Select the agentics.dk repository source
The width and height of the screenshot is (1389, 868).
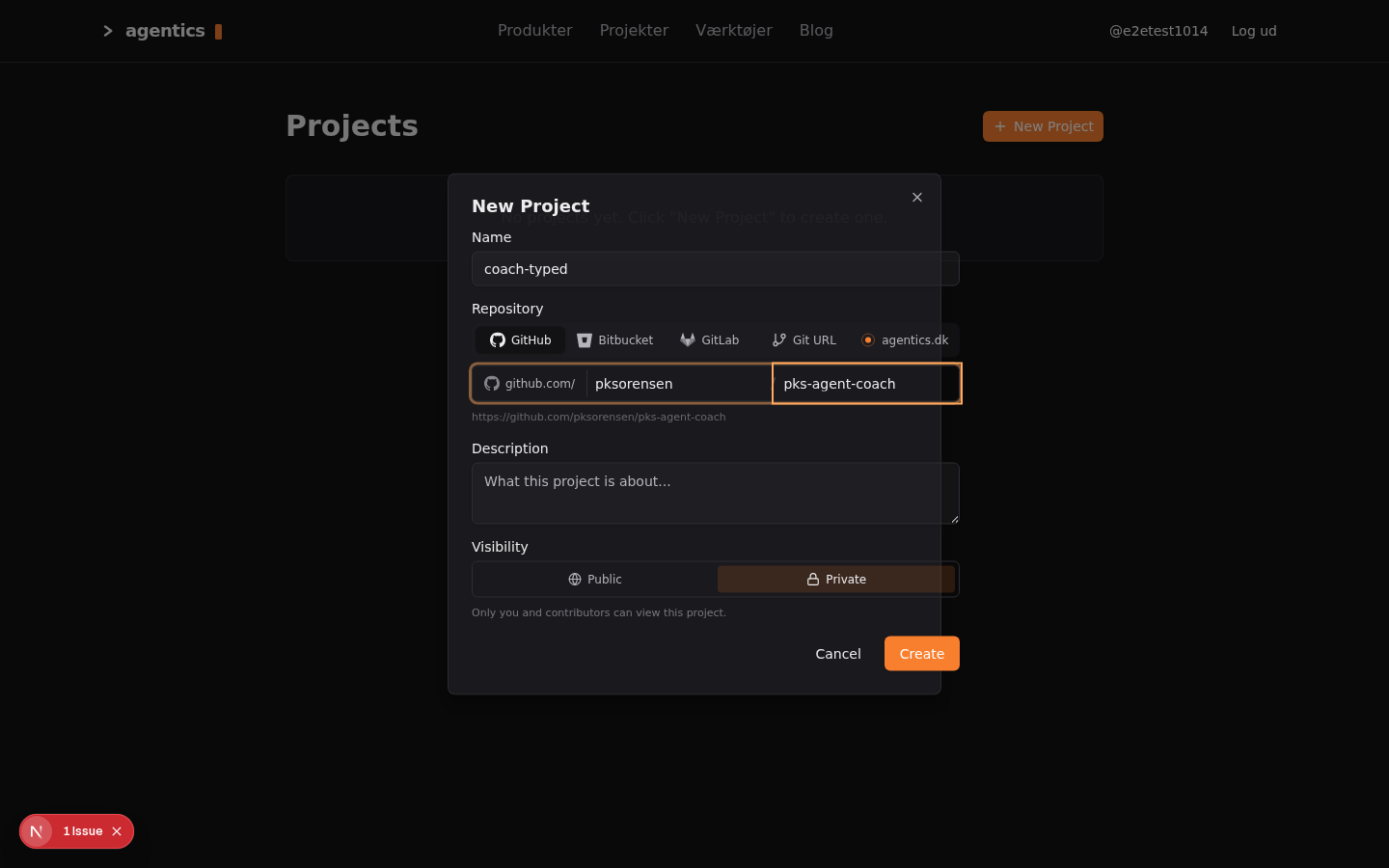905,340
